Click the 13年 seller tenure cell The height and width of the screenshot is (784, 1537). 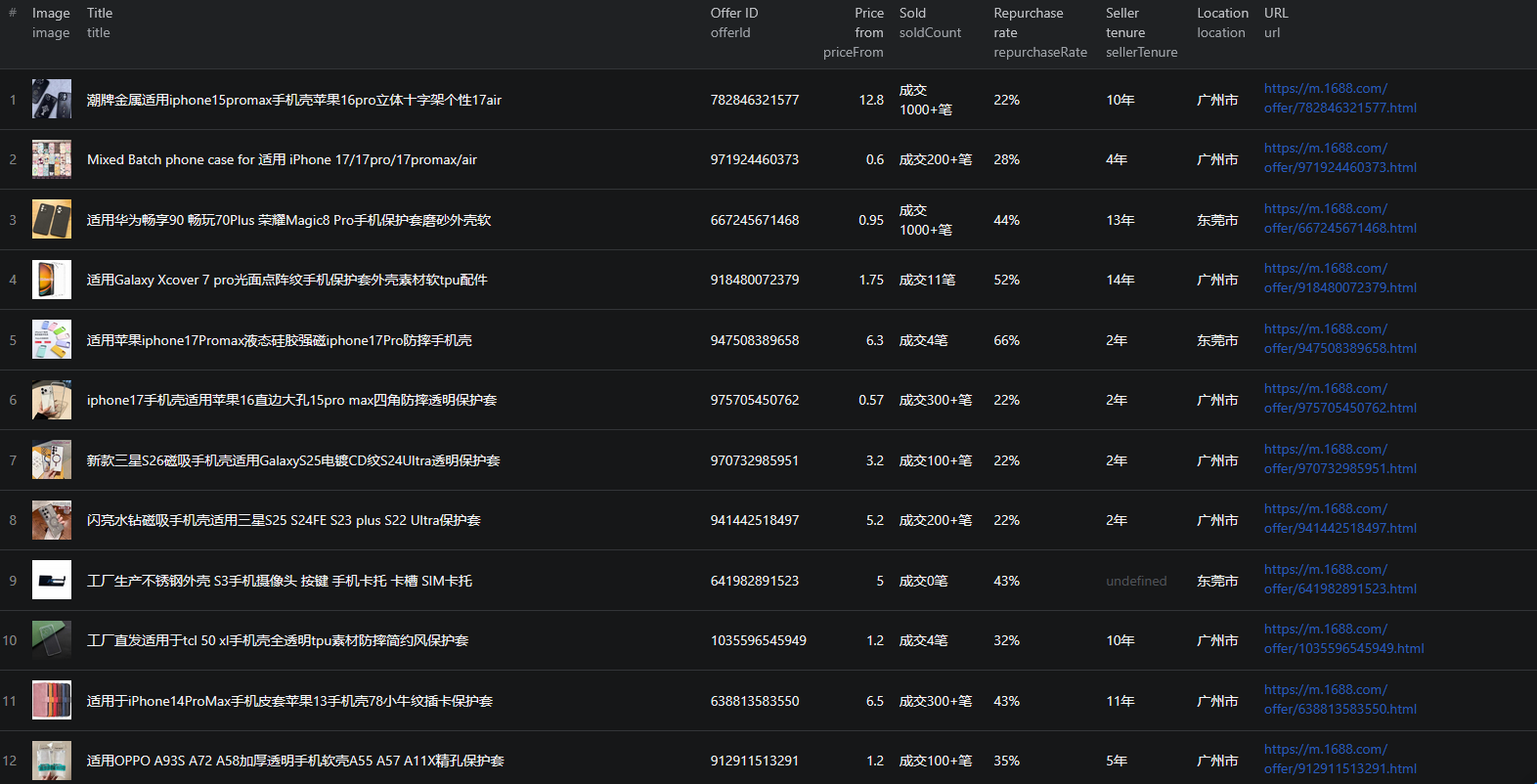pyautogui.click(x=1120, y=220)
